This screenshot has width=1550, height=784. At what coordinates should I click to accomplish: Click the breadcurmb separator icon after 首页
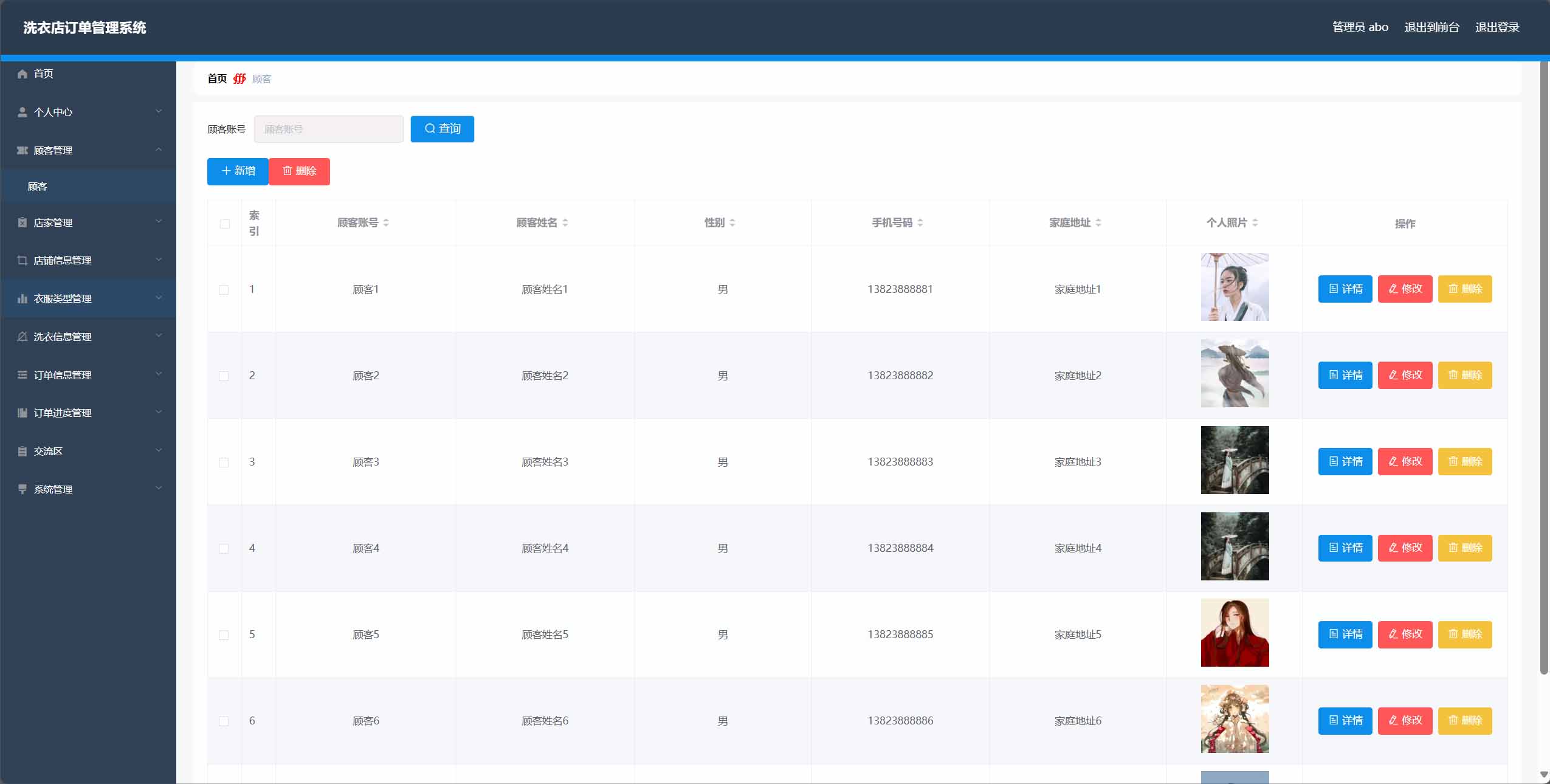[239, 79]
